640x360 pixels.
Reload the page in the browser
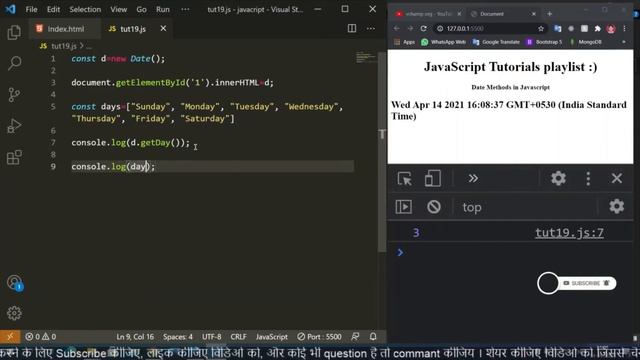tap(424, 29)
